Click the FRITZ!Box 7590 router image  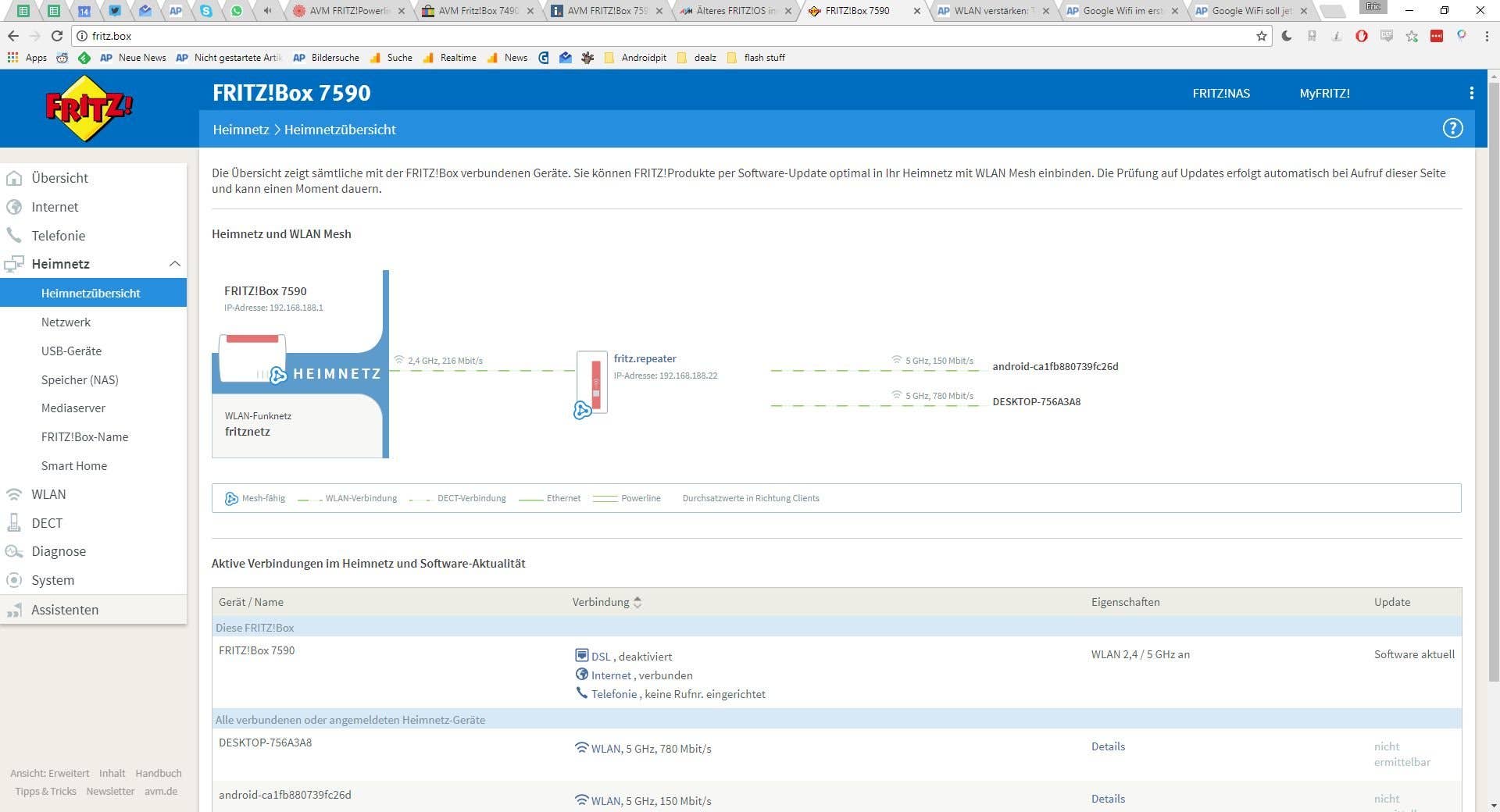click(x=252, y=358)
